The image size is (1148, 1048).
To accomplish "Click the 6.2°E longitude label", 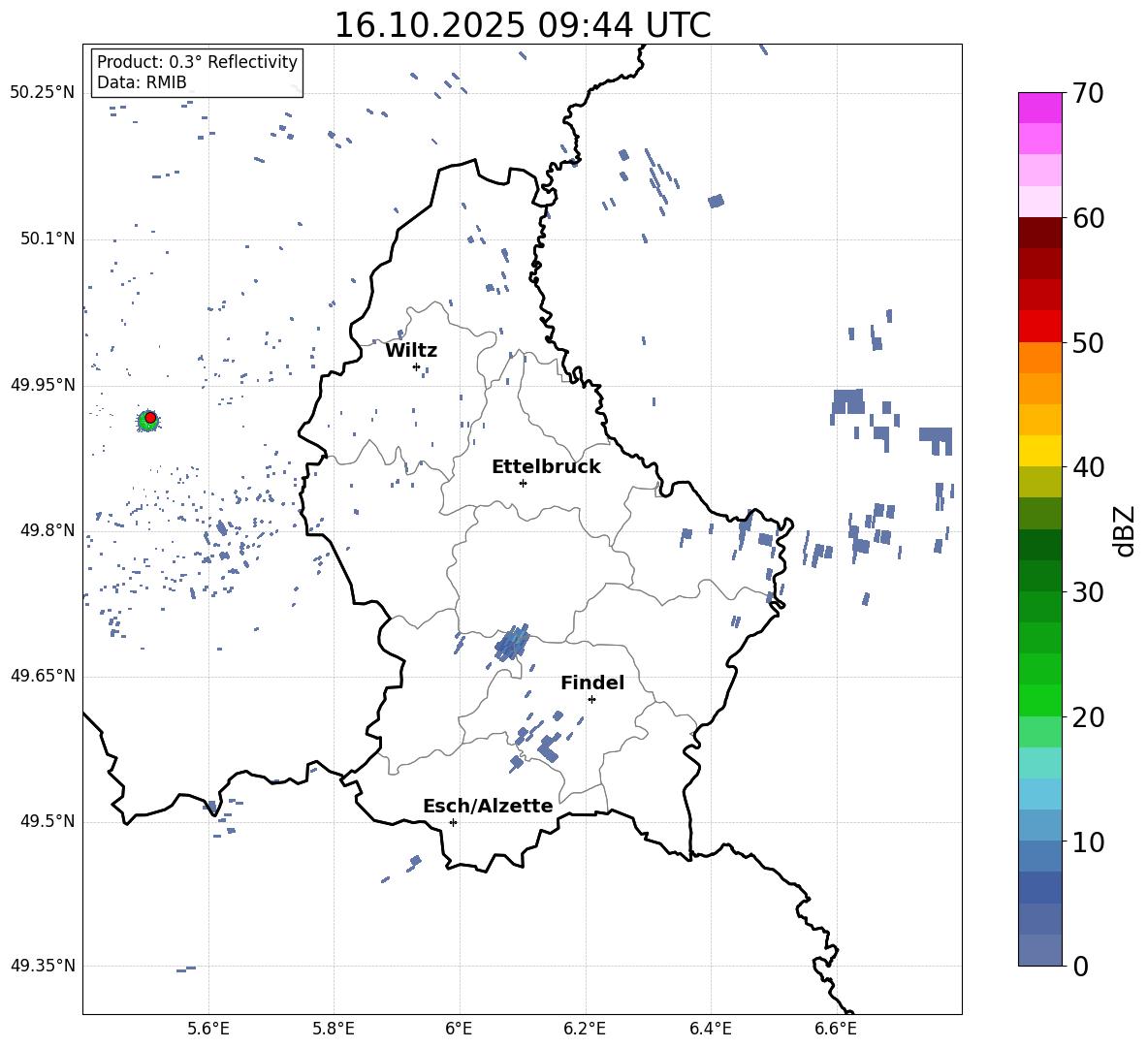I will 585,1029.
